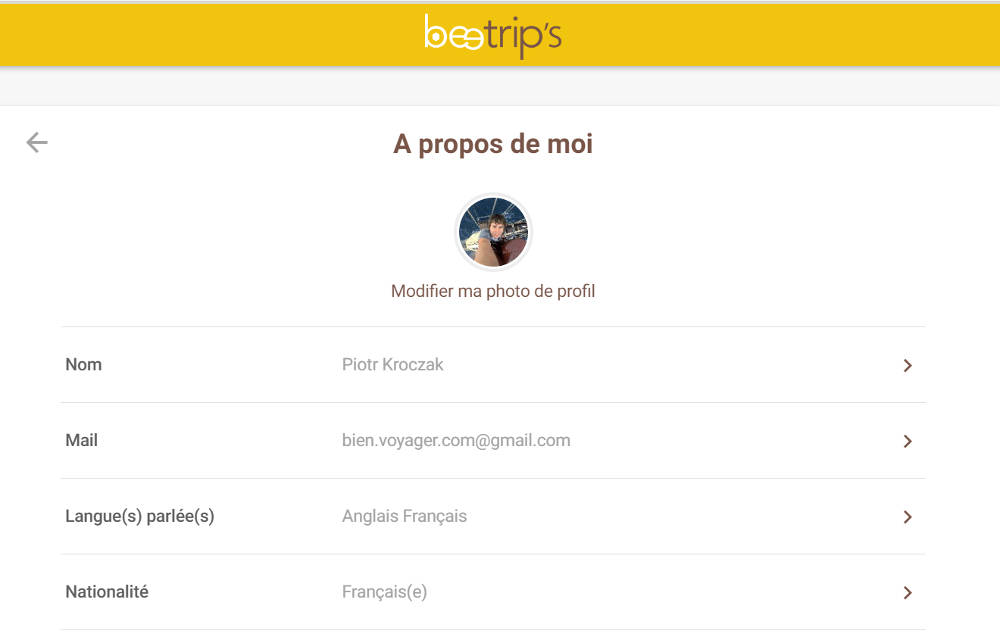The image size is (1000, 640).
Task: Expand the Mail row chevron
Action: [x=907, y=441]
